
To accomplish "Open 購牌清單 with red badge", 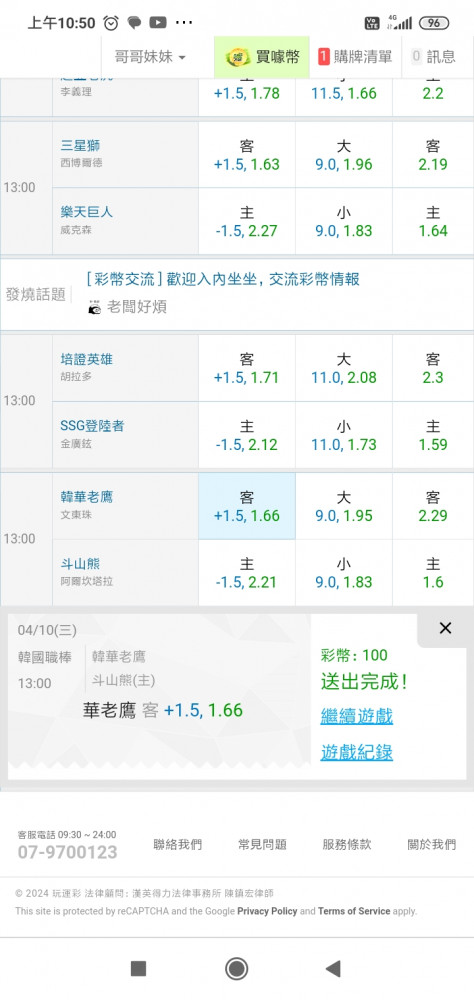I will click(x=355, y=57).
